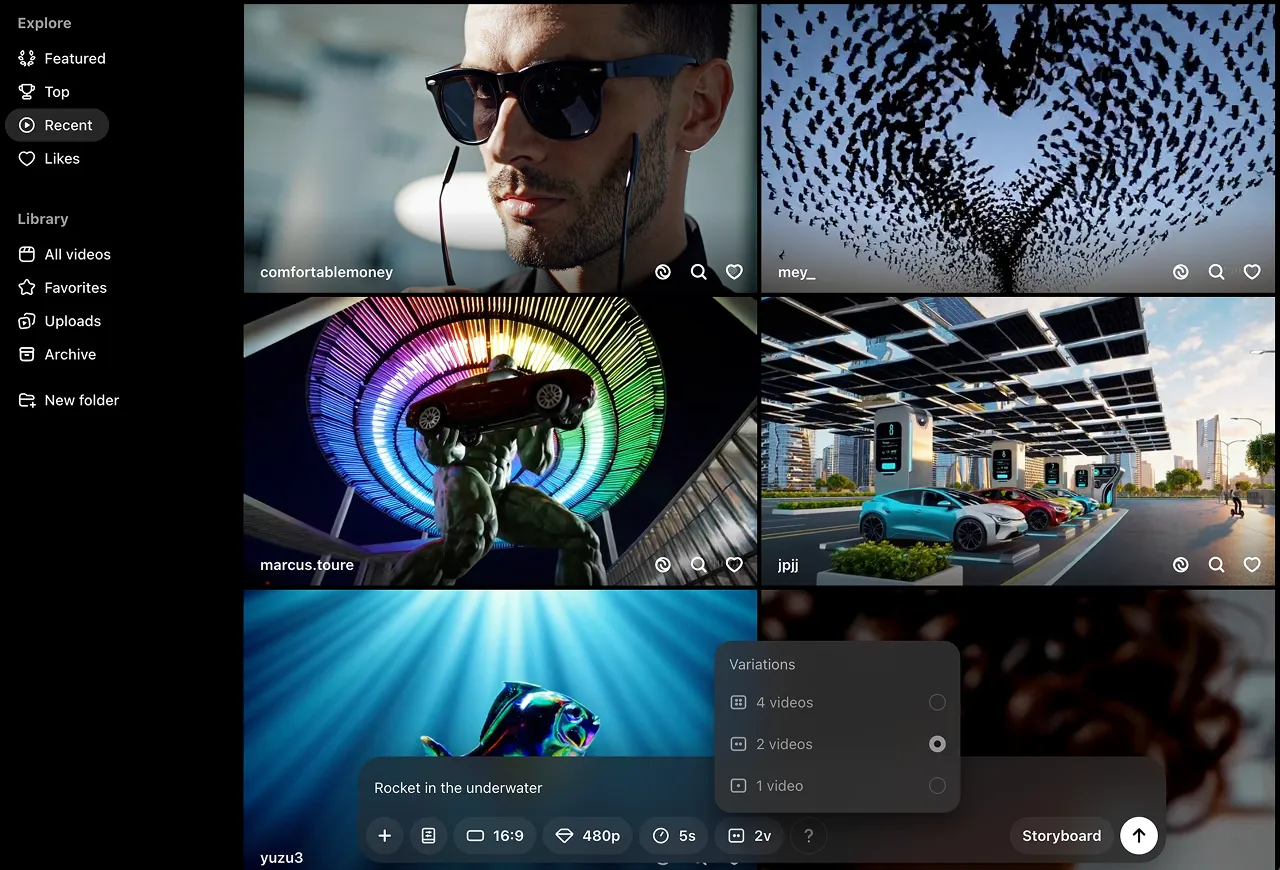
Task: Heart the jpjj video
Action: [x=1252, y=565]
